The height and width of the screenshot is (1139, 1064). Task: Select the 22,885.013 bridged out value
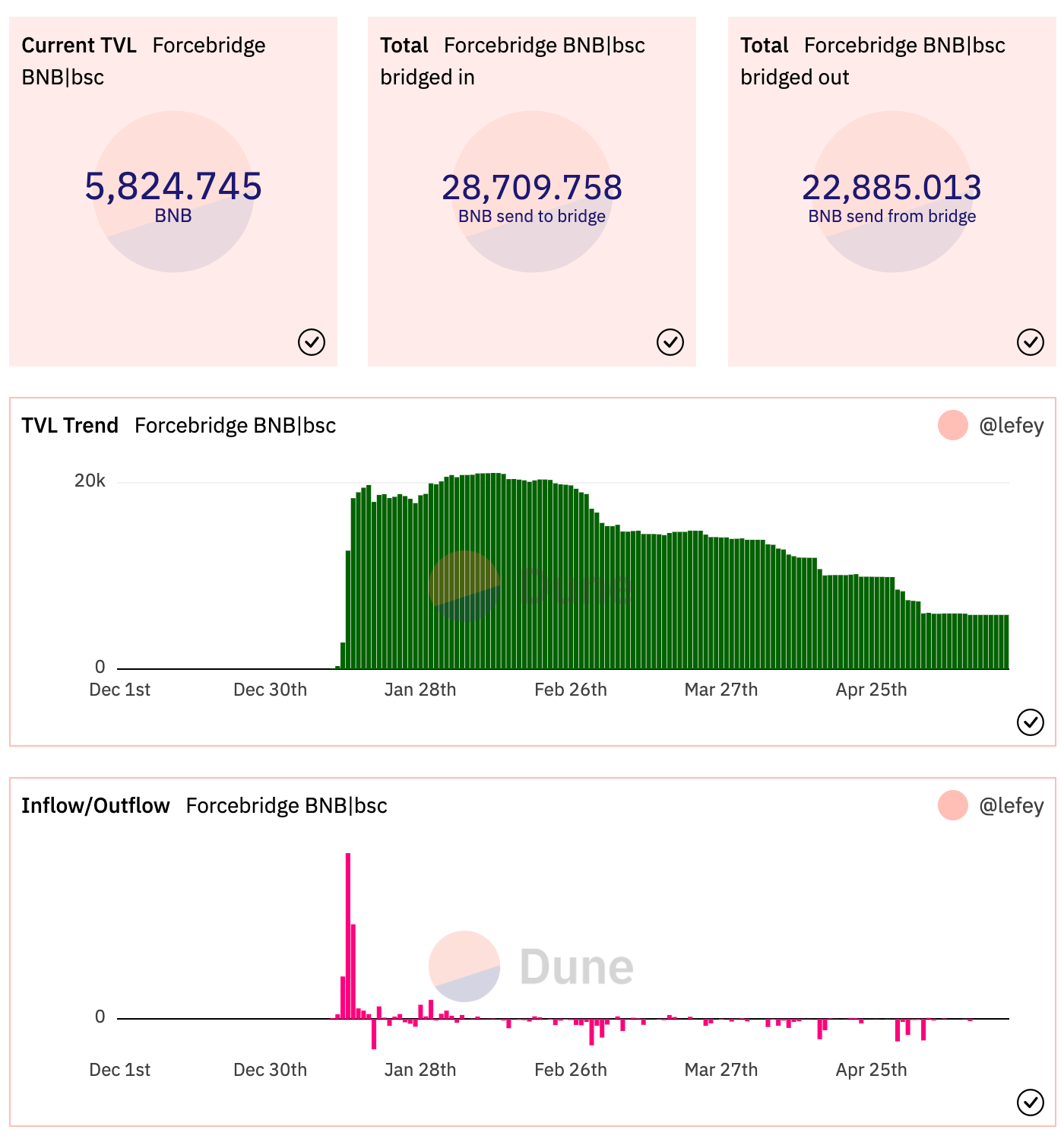[x=892, y=187]
